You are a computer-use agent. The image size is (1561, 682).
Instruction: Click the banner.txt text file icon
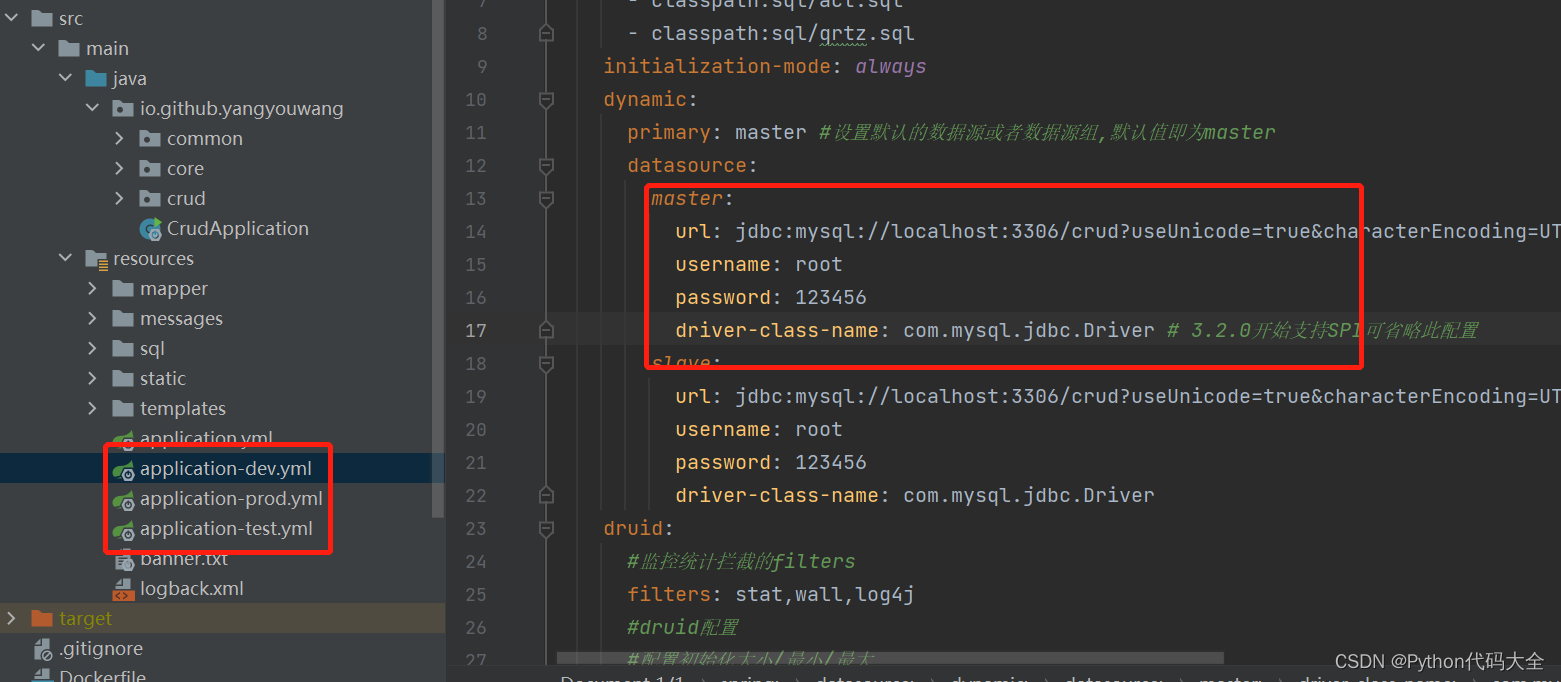click(125, 558)
